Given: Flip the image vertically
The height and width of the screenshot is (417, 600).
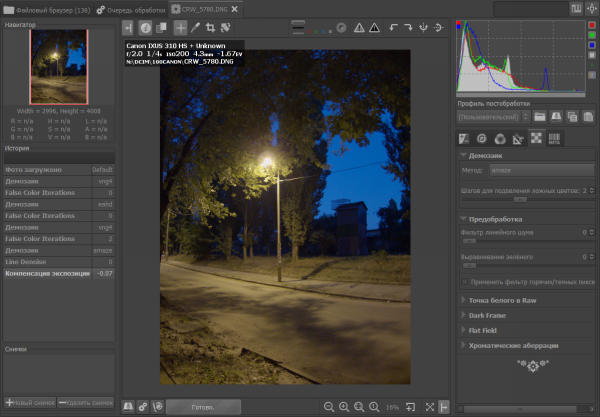Looking at the screenshot, I should 439,28.
